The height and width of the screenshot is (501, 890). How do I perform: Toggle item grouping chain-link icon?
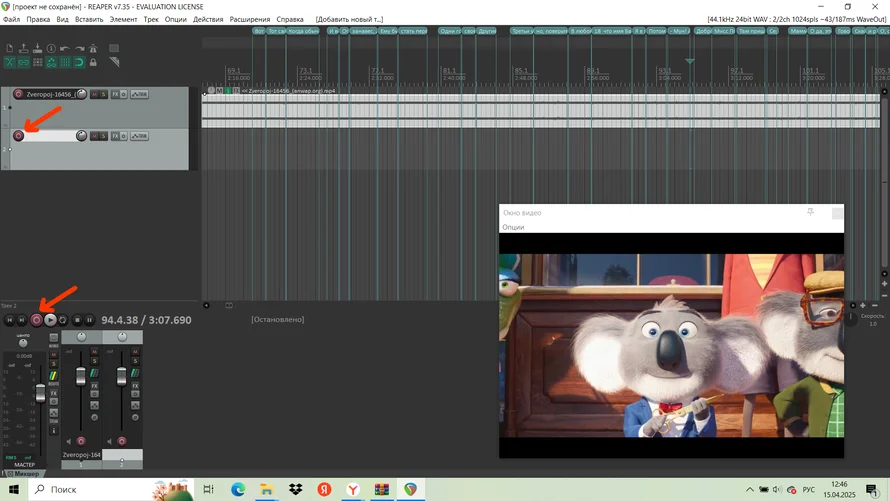click(24, 62)
